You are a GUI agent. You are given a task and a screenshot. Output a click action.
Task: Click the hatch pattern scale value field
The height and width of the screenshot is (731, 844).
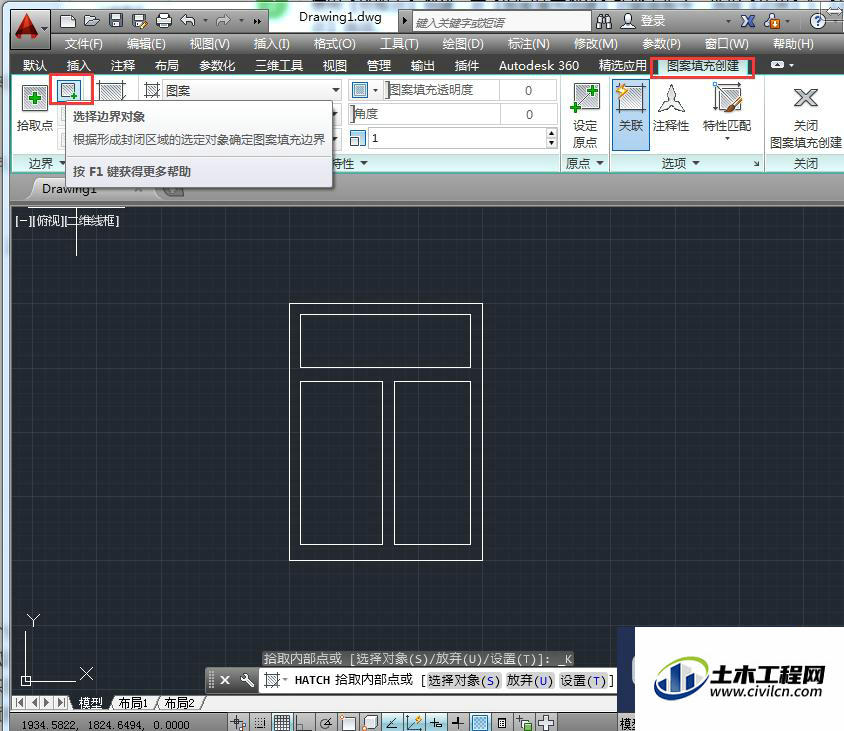coord(458,138)
